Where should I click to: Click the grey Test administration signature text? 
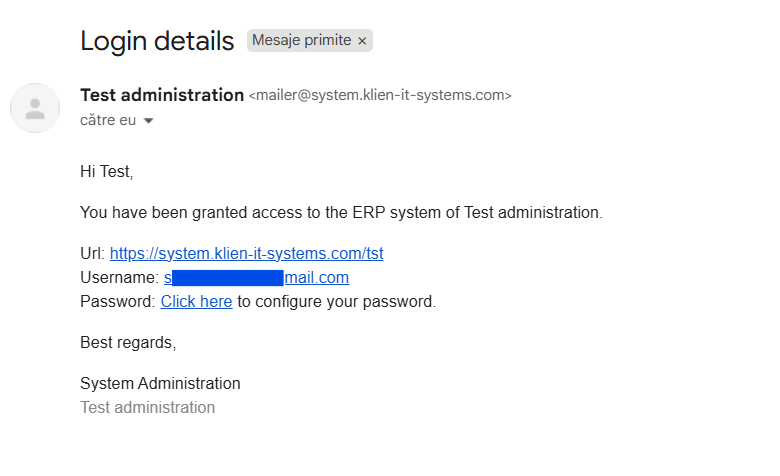[x=147, y=407]
